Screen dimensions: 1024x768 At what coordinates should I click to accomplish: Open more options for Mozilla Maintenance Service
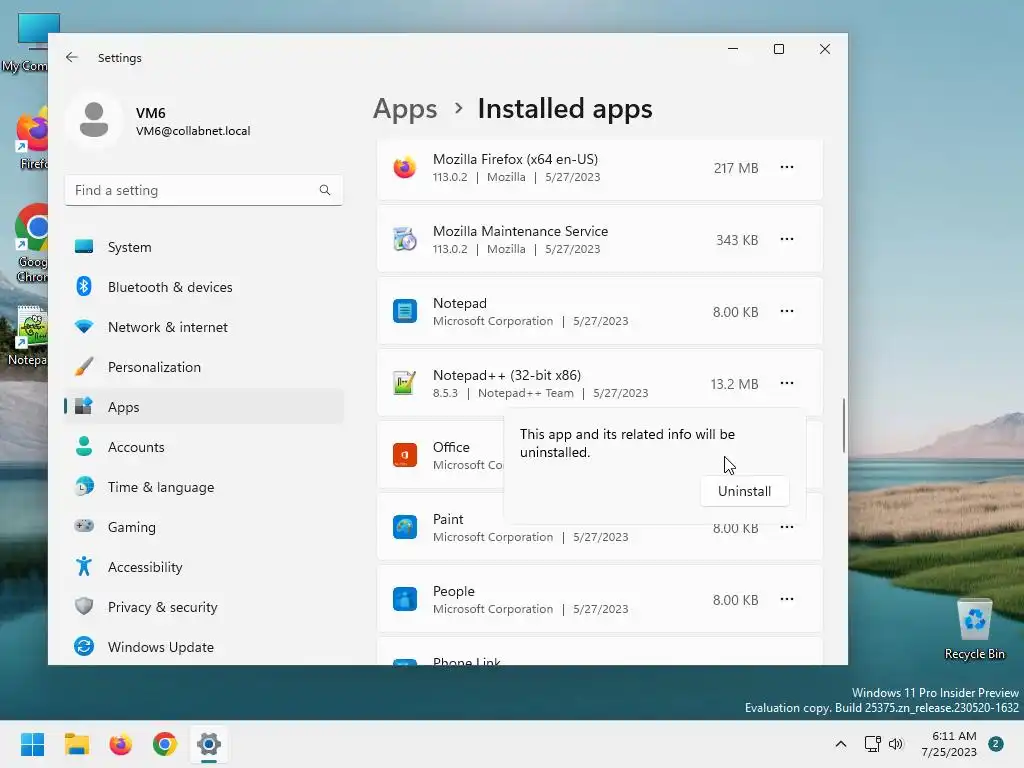tap(787, 239)
